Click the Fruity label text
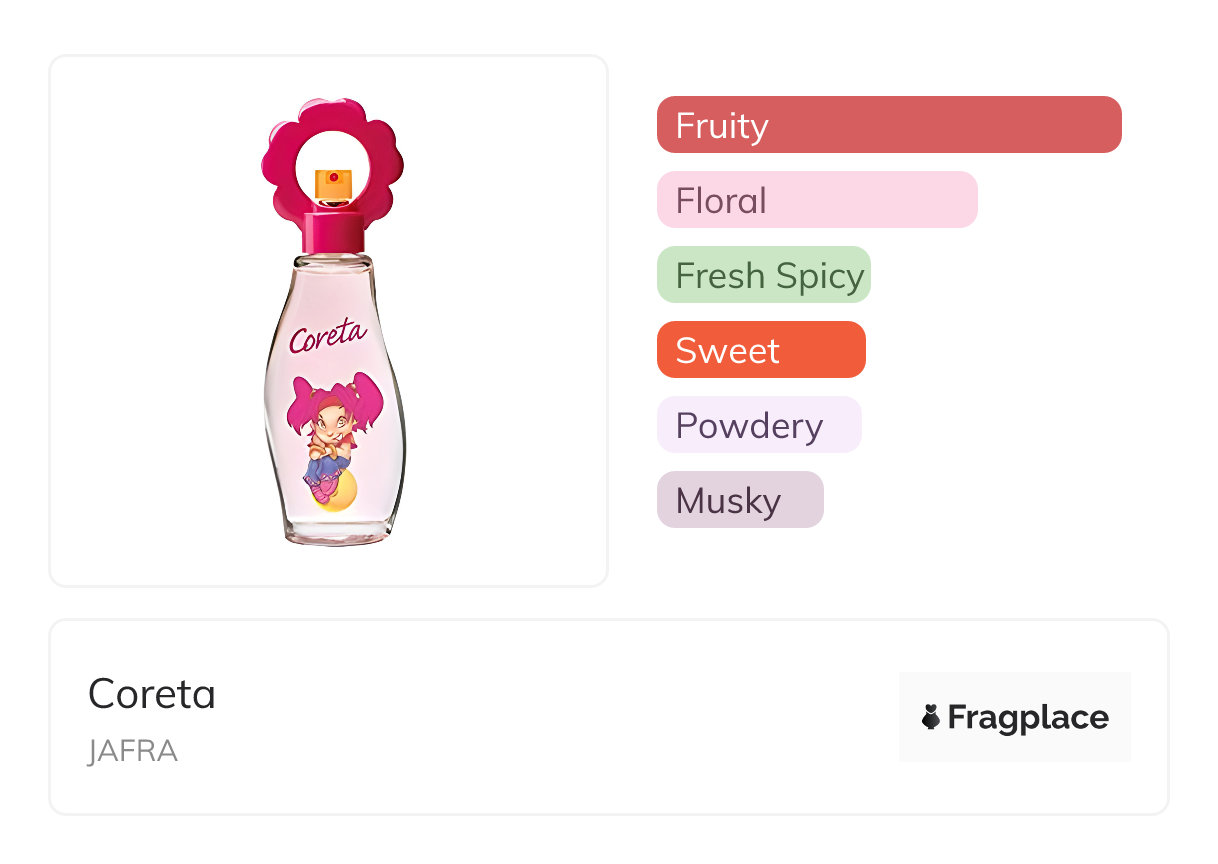 tap(722, 125)
